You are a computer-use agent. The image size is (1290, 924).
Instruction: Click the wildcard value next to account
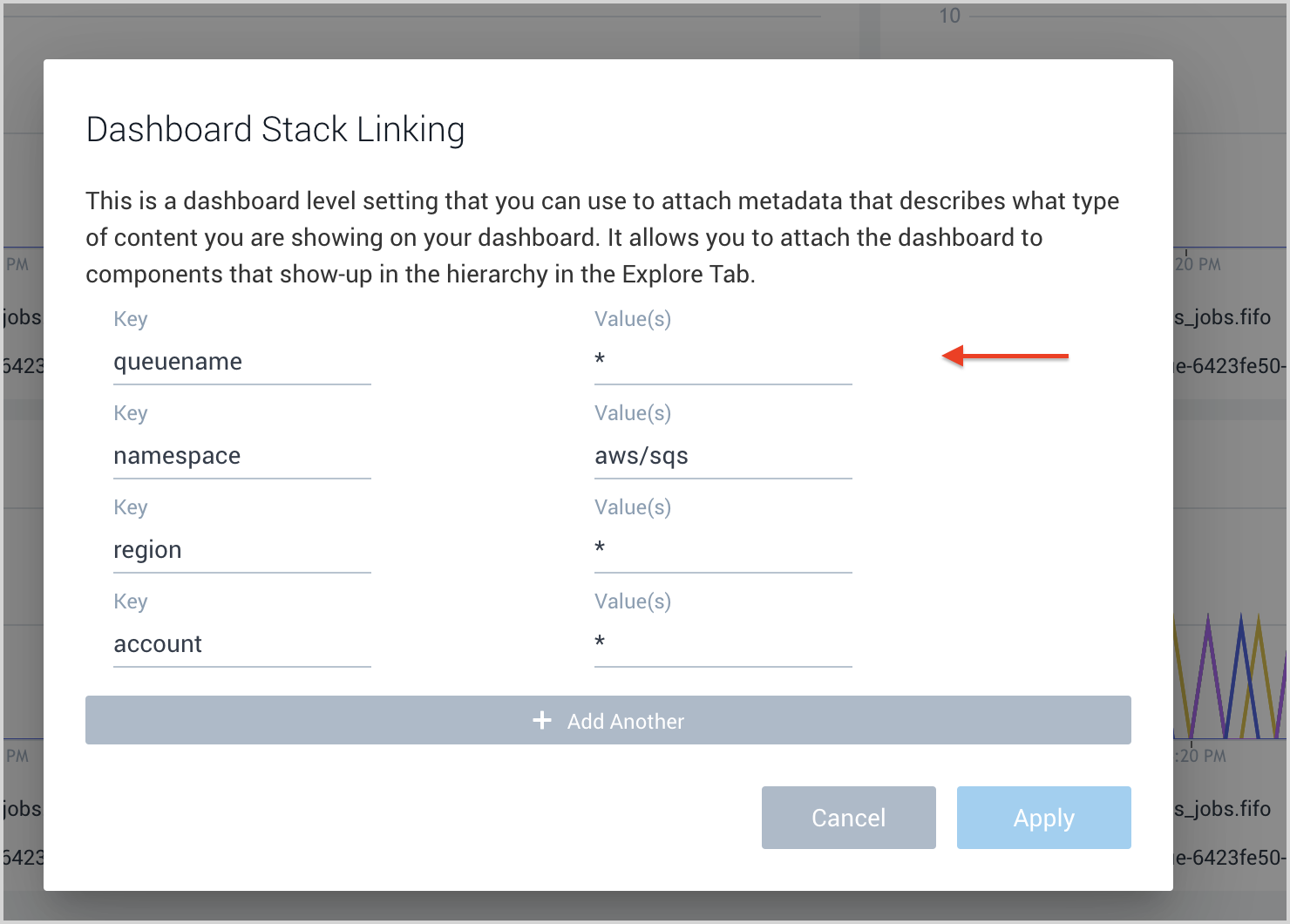click(x=722, y=642)
